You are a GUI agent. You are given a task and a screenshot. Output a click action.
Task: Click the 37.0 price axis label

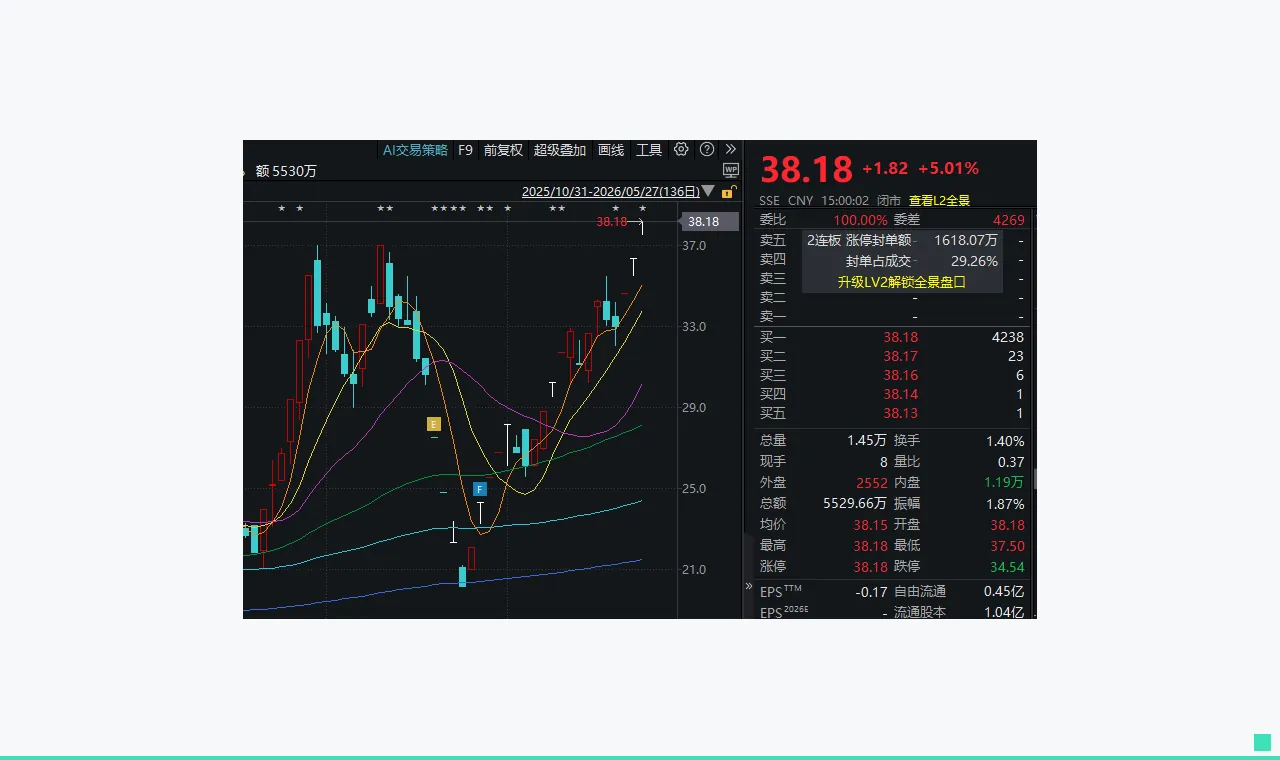(x=694, y=246)
